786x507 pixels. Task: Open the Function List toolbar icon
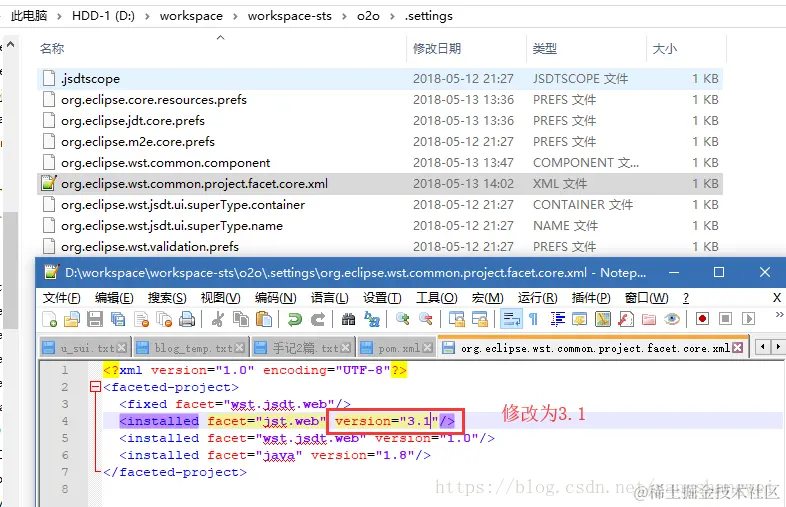(x=626, y=319)
